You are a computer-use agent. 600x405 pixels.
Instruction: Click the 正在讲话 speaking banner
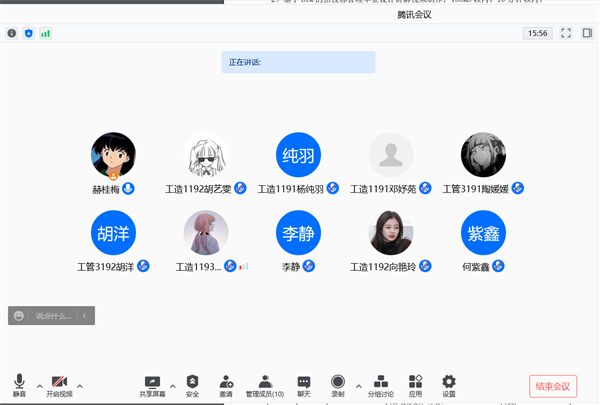(298, 62)
